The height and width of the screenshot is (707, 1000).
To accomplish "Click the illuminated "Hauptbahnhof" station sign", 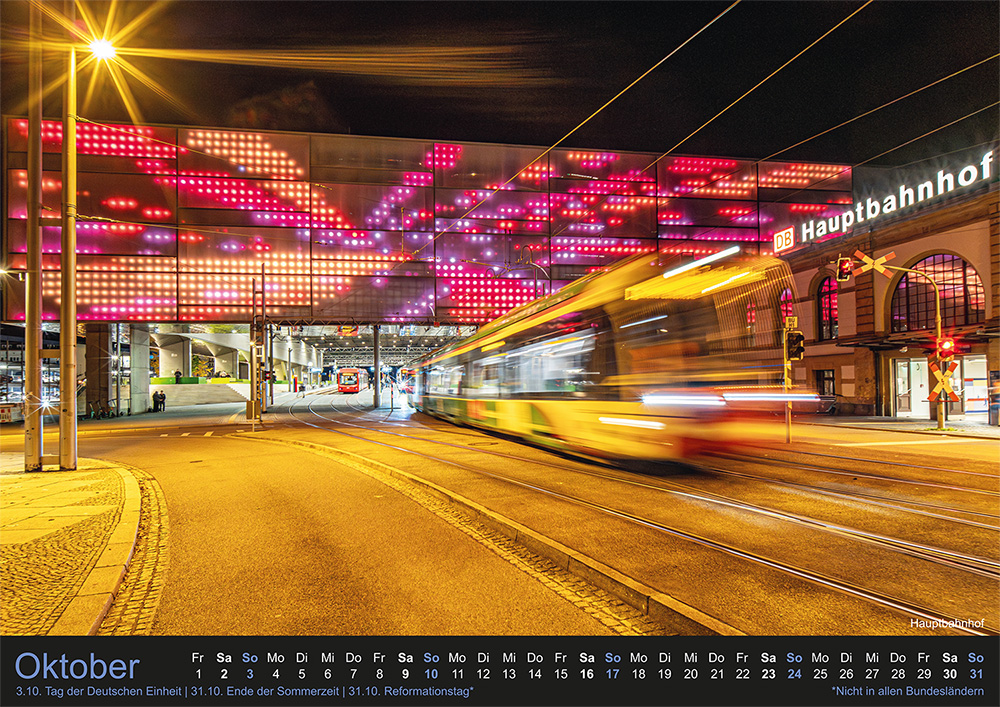I will (897, 198).
